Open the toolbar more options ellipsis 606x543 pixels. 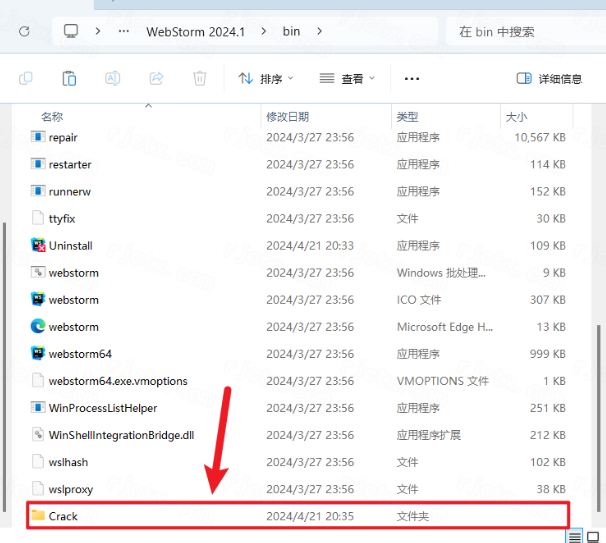click(412, 79)
